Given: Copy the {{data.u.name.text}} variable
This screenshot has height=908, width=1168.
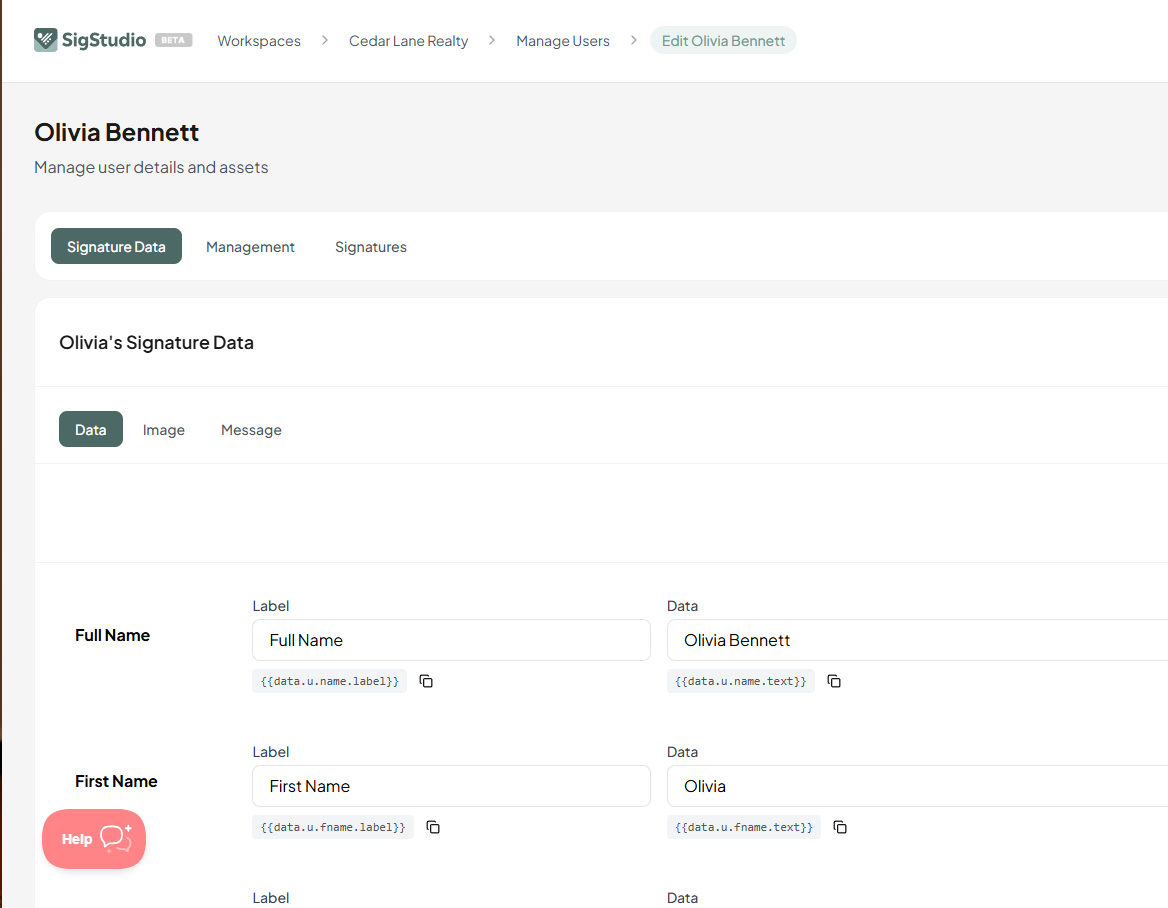Looking at the screenshot, I should click(x=834, y=681).
